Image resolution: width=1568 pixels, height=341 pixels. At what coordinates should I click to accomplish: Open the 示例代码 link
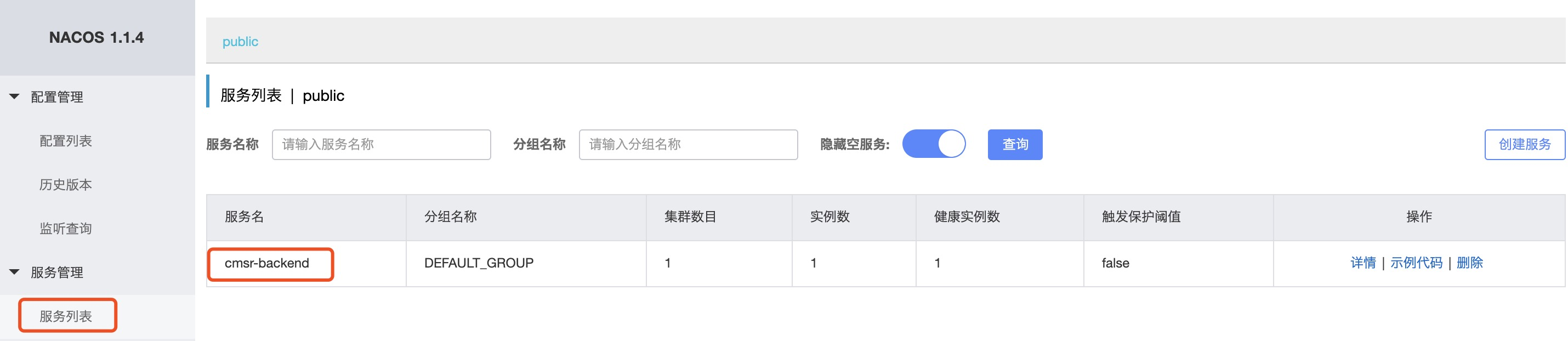(x=1416, y=263)
